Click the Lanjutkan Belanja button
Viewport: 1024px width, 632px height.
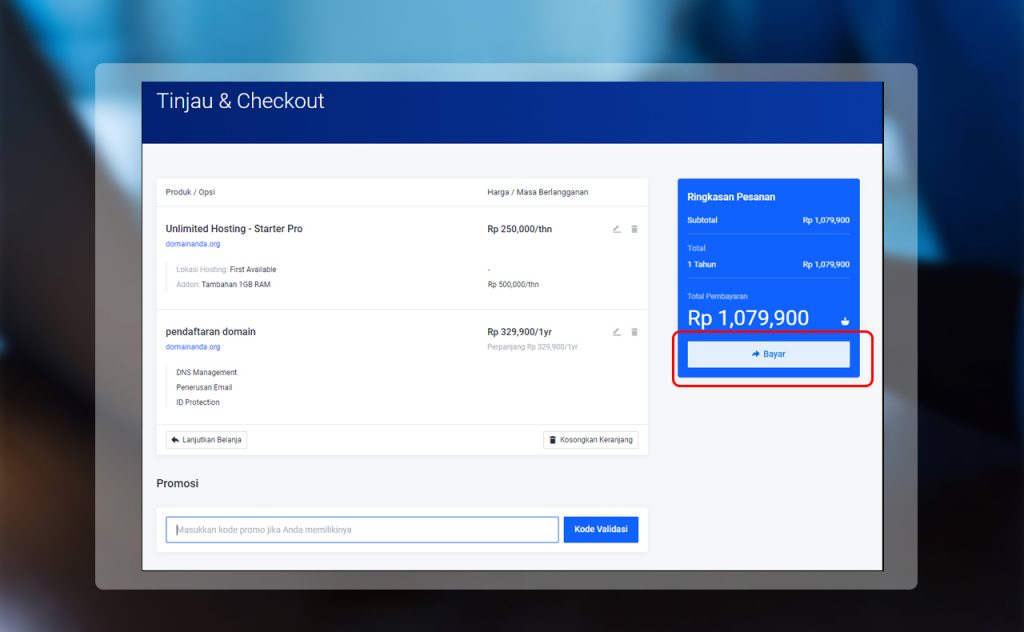coord(207,440)
